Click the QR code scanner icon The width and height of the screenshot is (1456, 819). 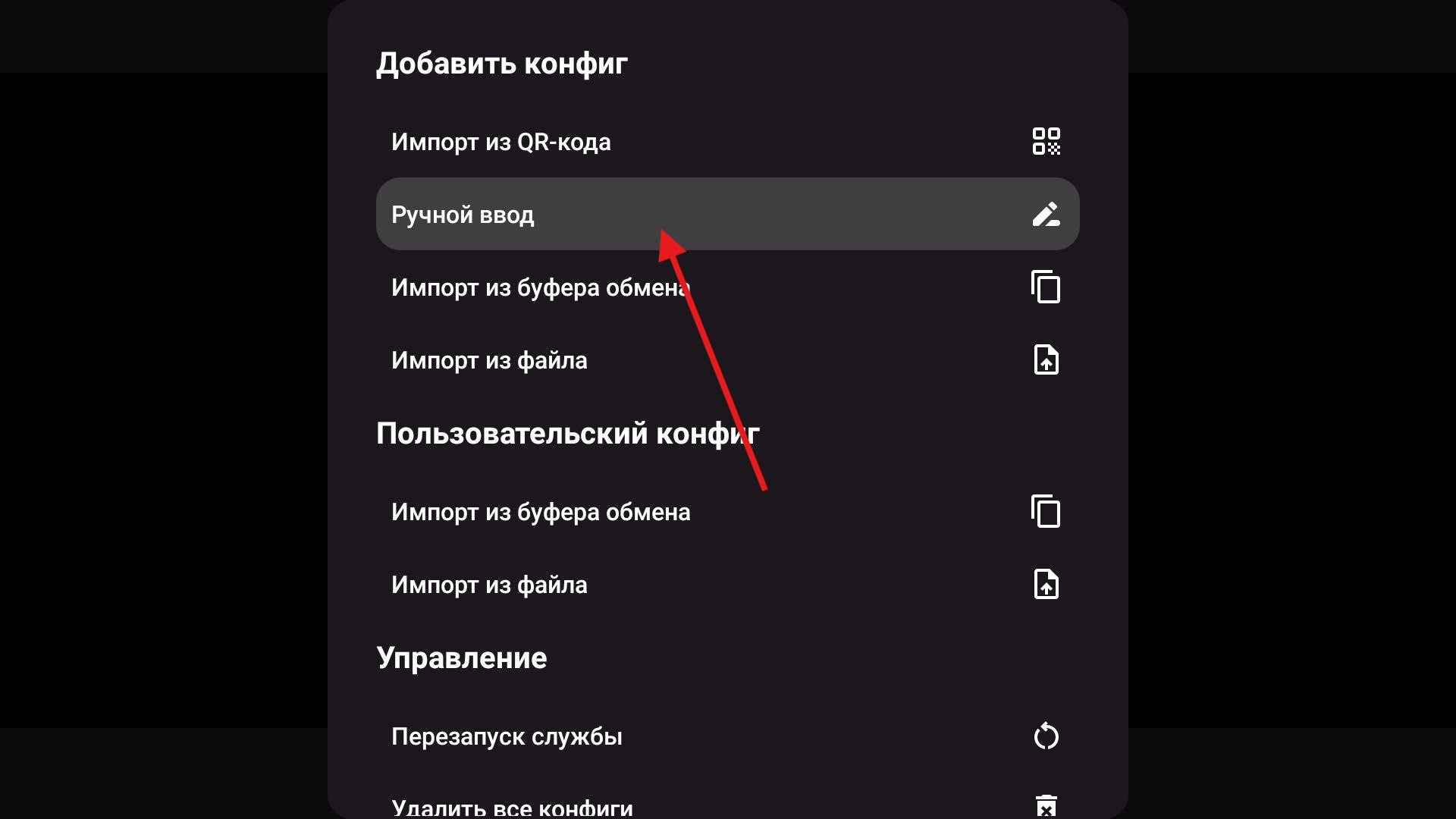tap(1046, 141)
